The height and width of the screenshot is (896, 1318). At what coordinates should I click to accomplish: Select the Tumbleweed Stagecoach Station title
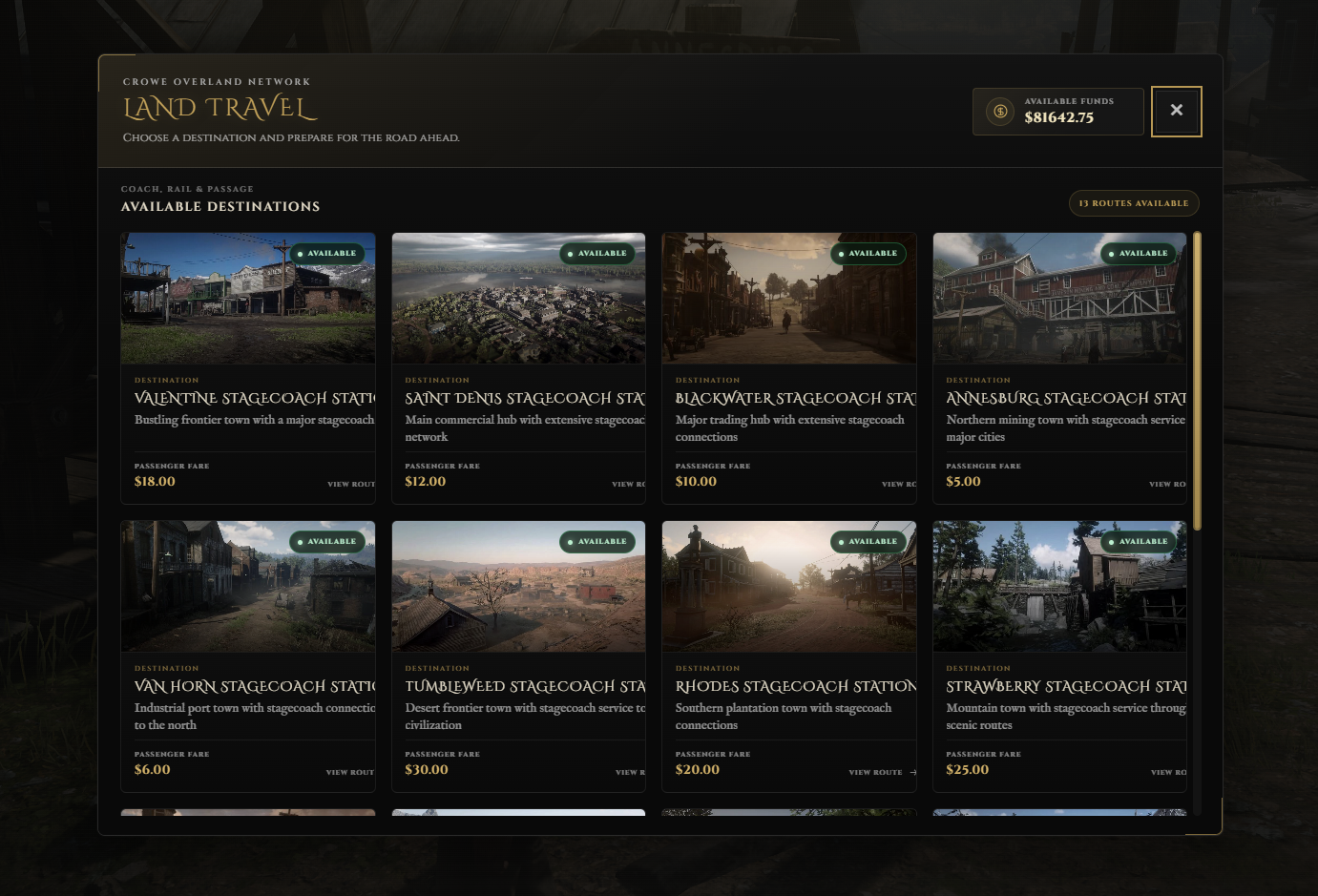[x=525, y=686]
